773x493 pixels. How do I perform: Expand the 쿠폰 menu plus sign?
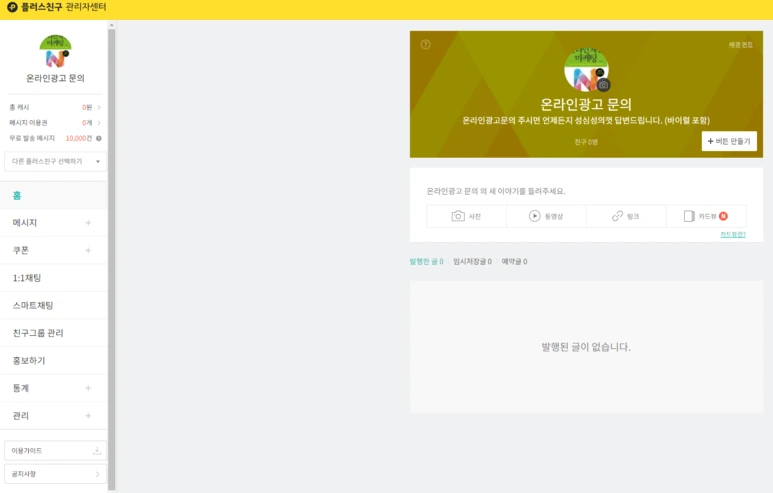[x=88, y=250]
